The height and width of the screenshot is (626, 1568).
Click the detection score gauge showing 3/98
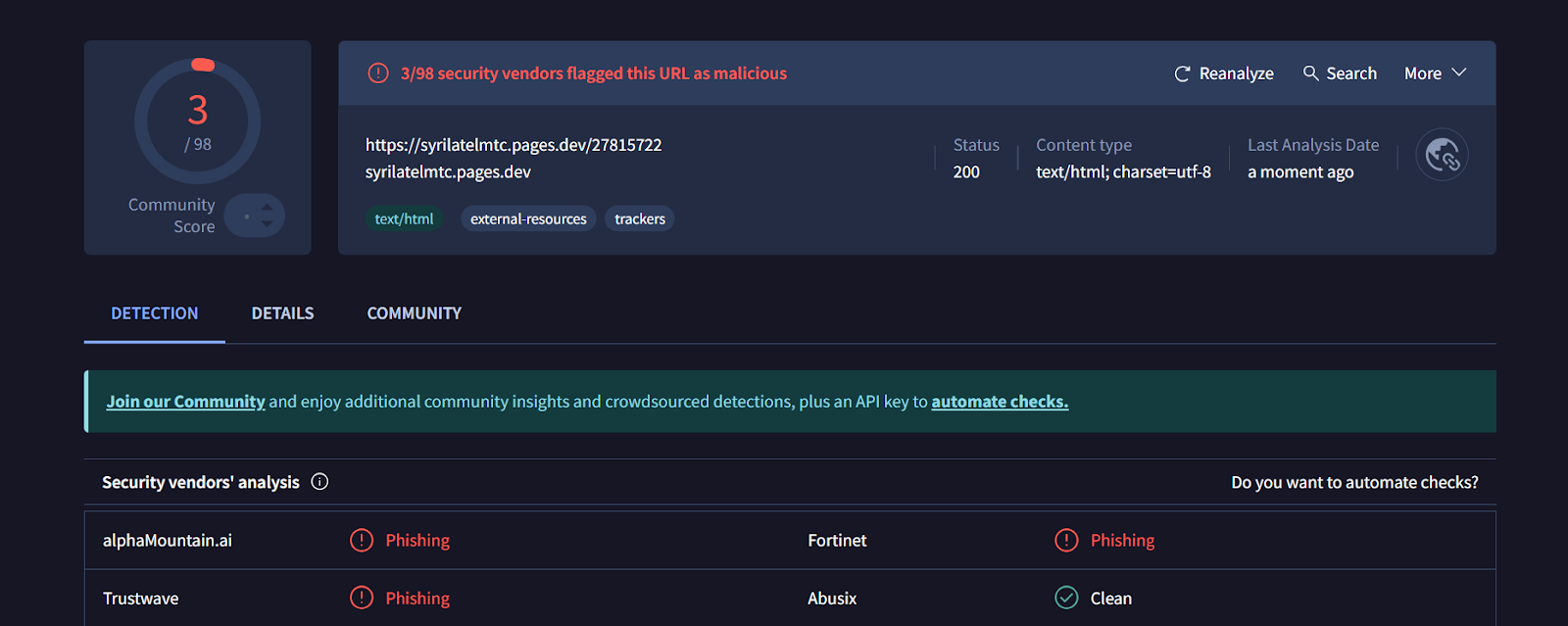[x=198, y=121]
